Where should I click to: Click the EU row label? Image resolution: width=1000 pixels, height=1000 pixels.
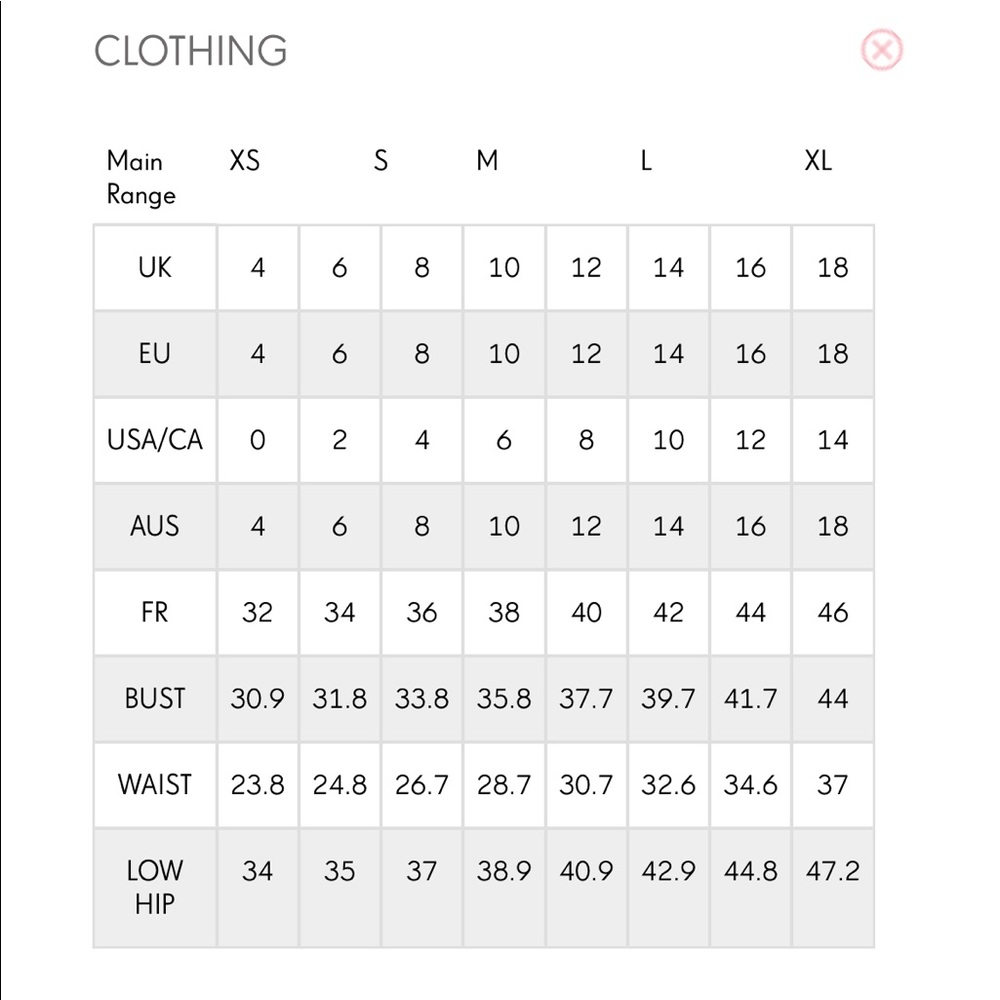click(155, 354)
